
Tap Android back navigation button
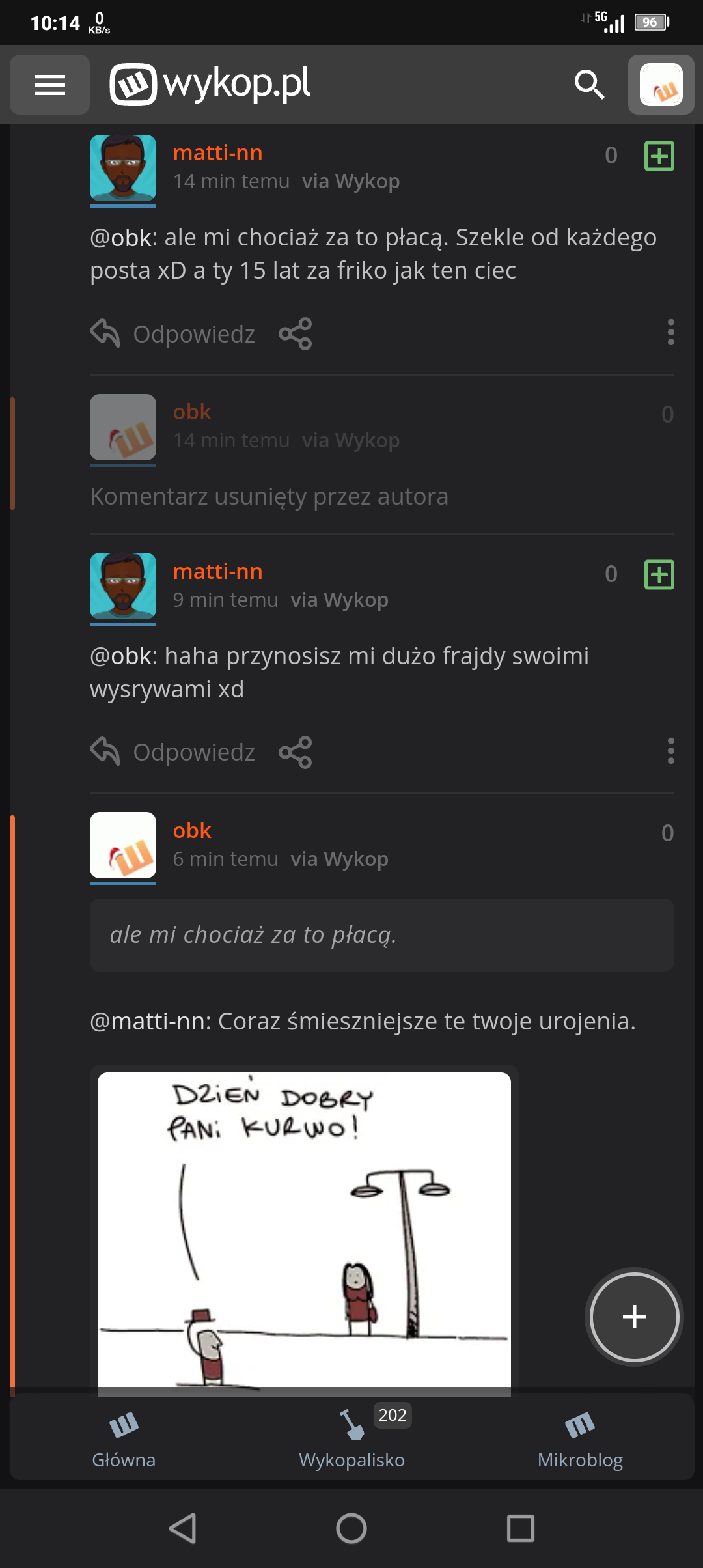(183, 1528)
